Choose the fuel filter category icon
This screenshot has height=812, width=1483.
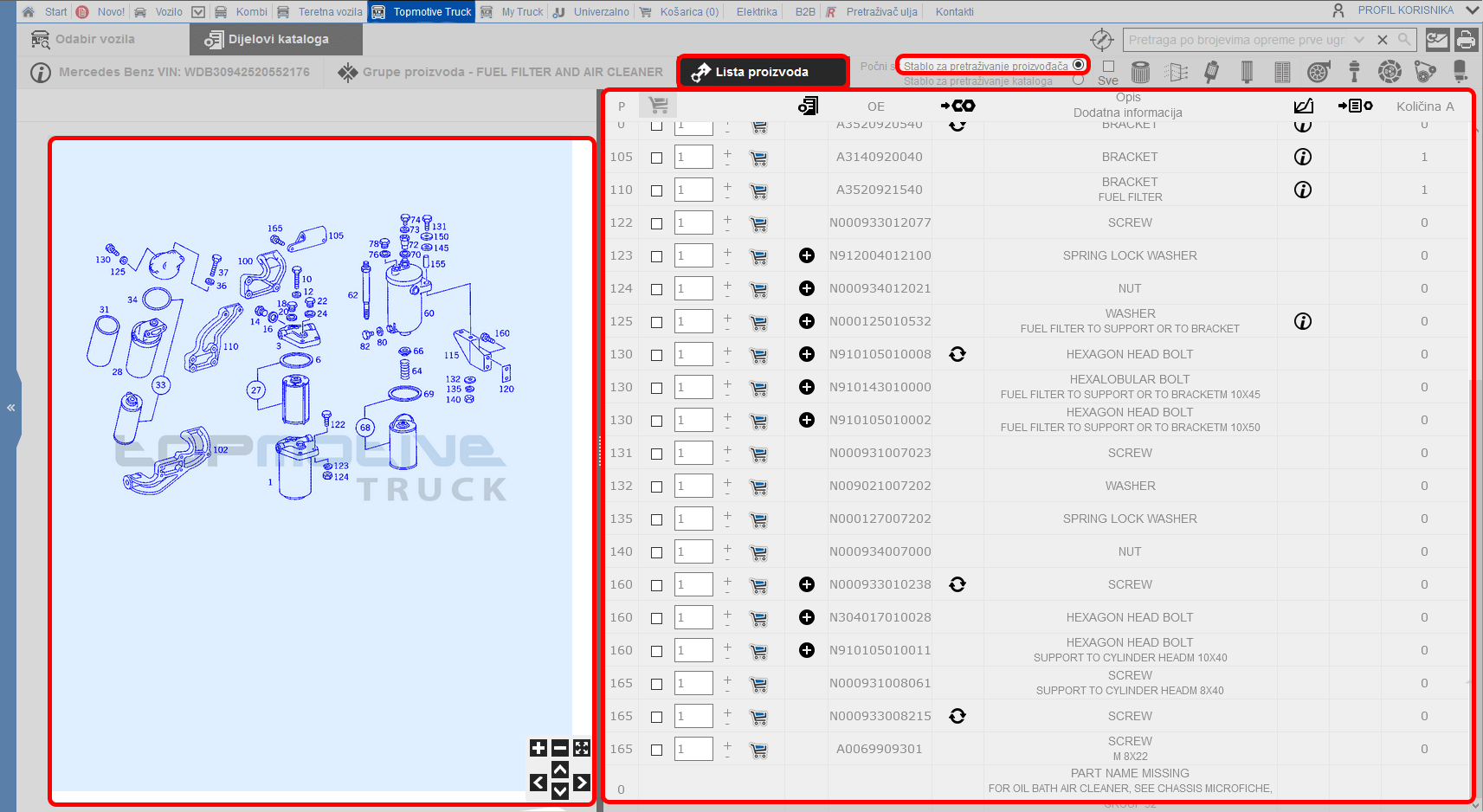(1211, 72)
